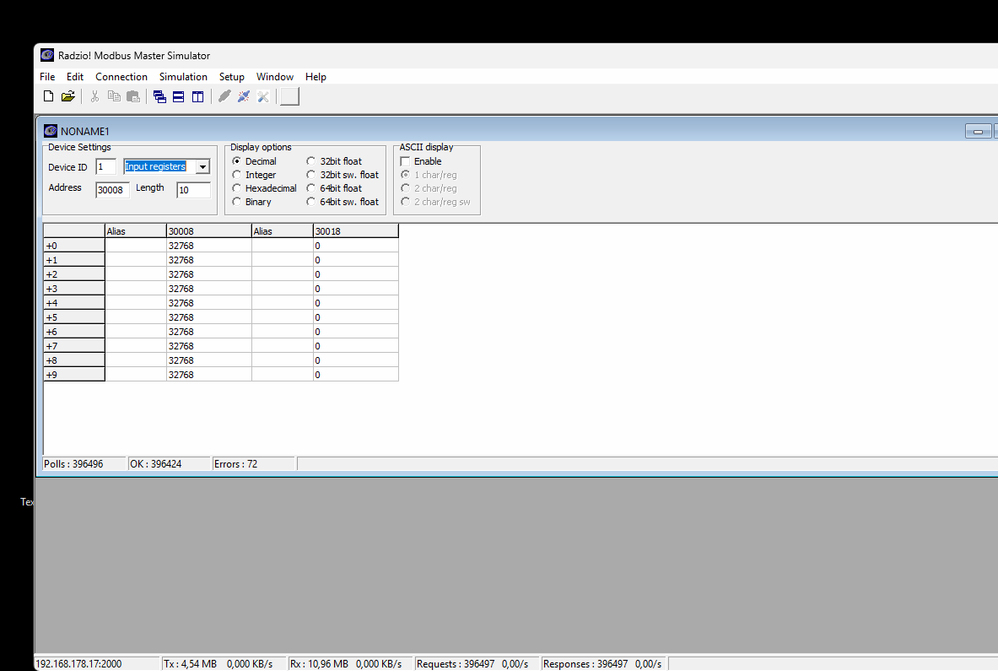Image resolution: width=998 pixels, height=671 pixels.
Task: Click the Radzio! application title icon
Action: 47,55
